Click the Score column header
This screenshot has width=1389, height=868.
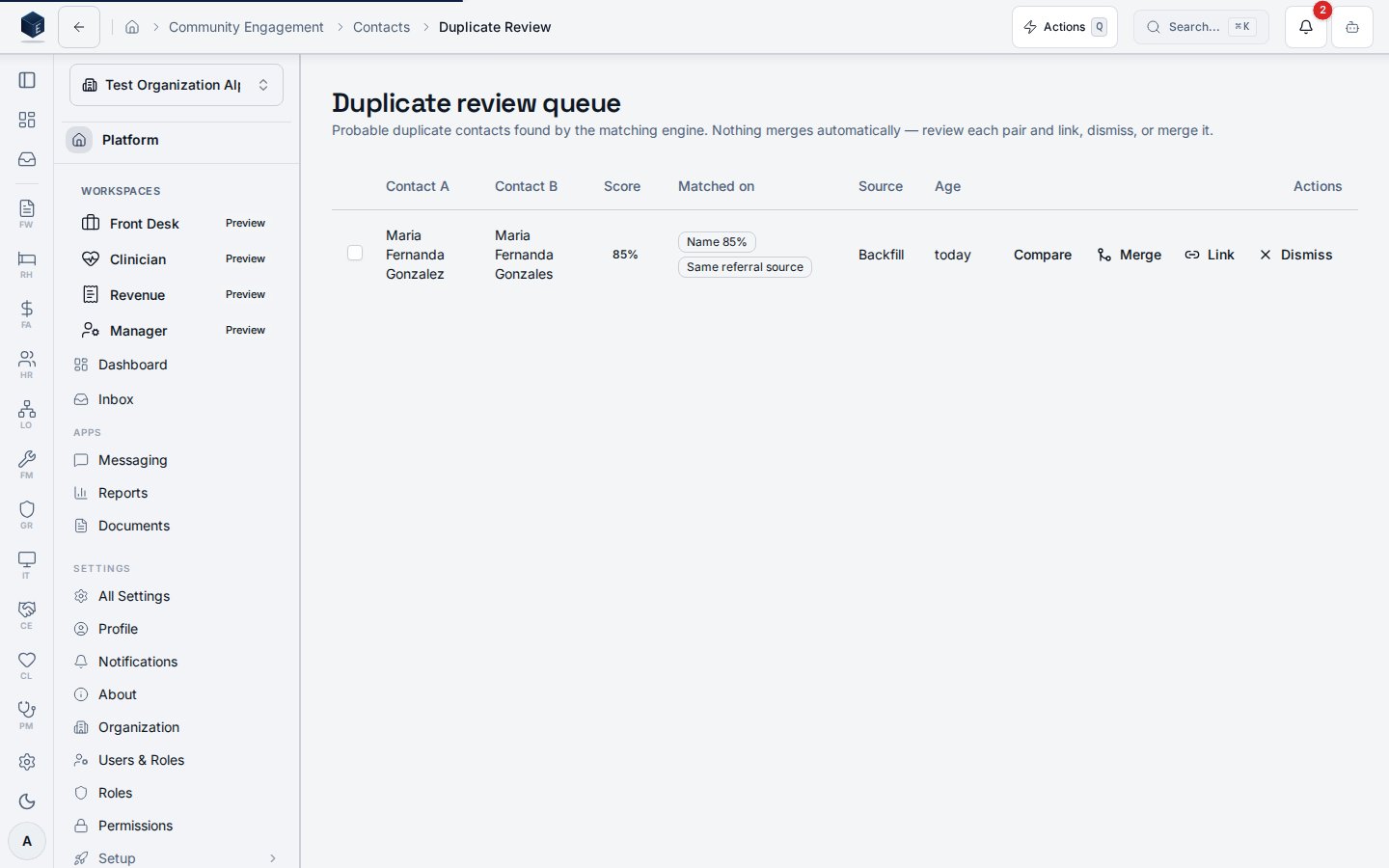[622, 186]
